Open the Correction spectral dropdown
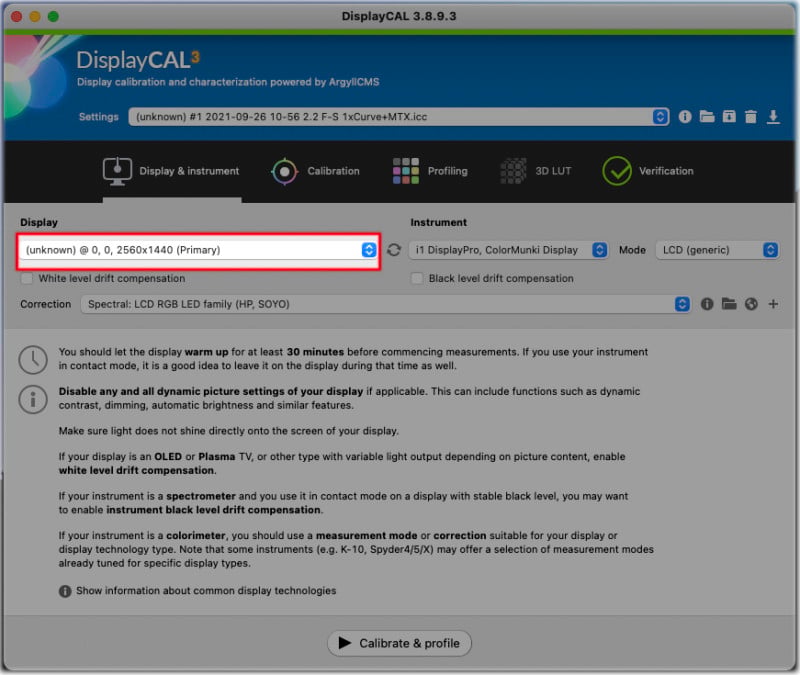 tap(386, 304)
